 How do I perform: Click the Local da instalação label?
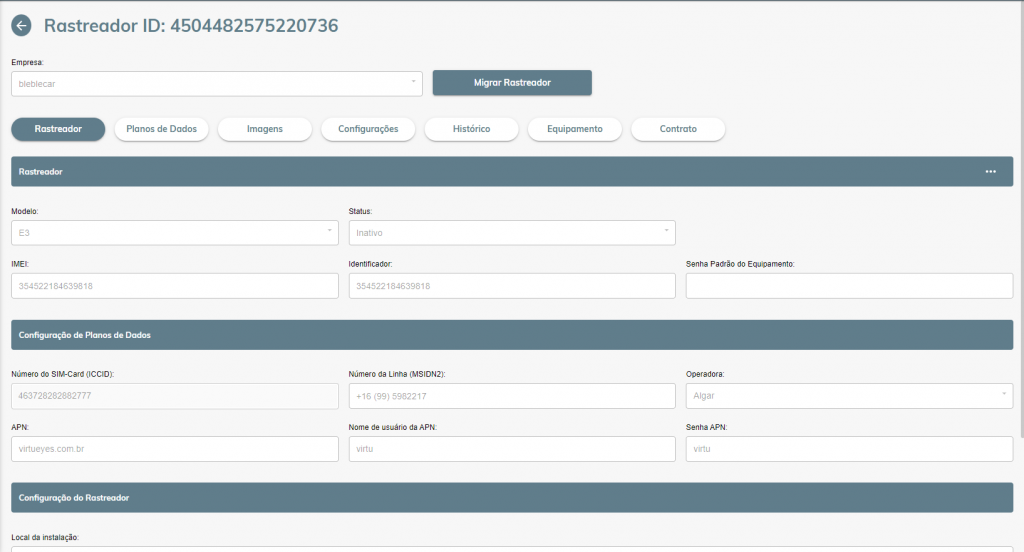45,537
